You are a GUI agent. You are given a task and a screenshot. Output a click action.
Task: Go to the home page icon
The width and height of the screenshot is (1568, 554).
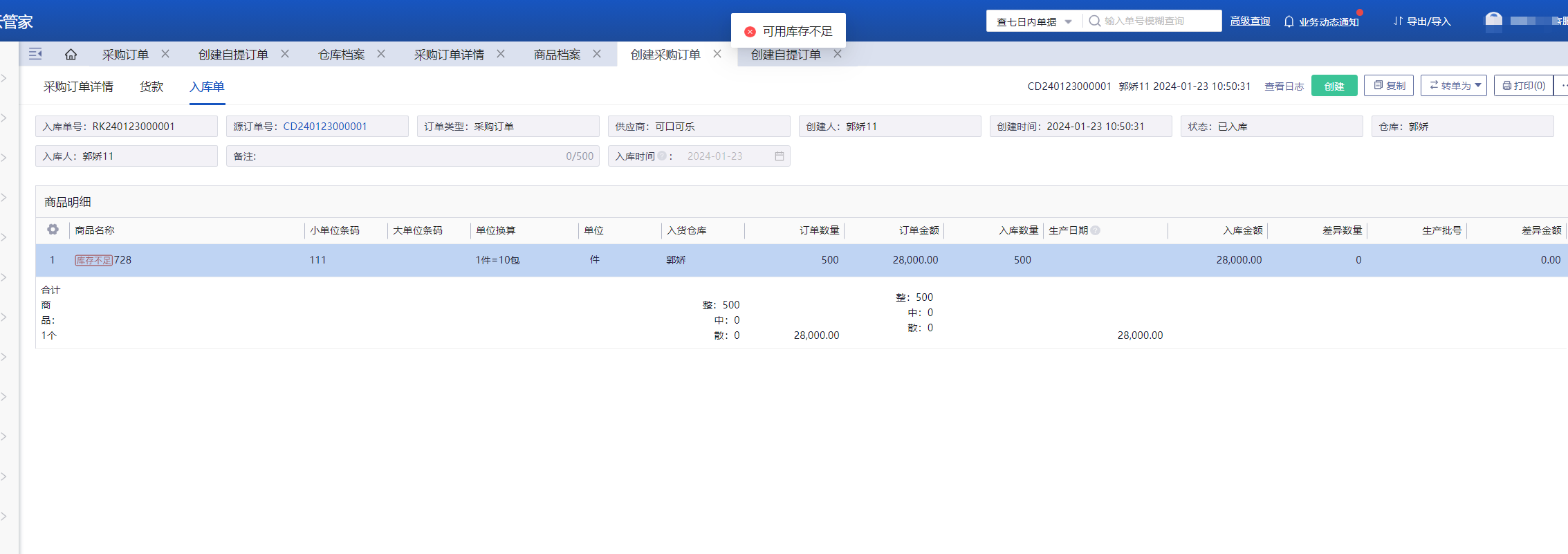[71, 55]
